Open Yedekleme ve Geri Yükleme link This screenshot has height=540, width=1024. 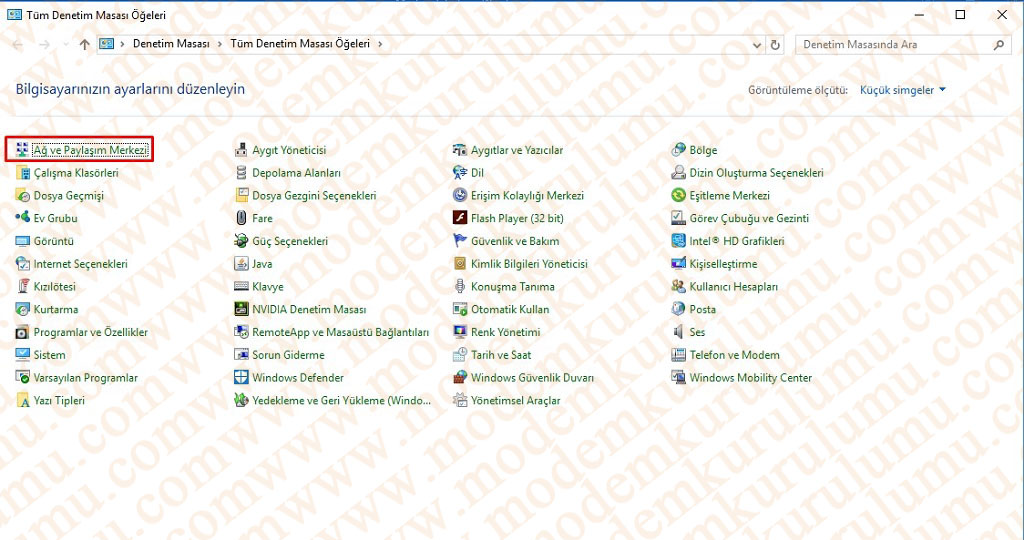pos(342,400)
